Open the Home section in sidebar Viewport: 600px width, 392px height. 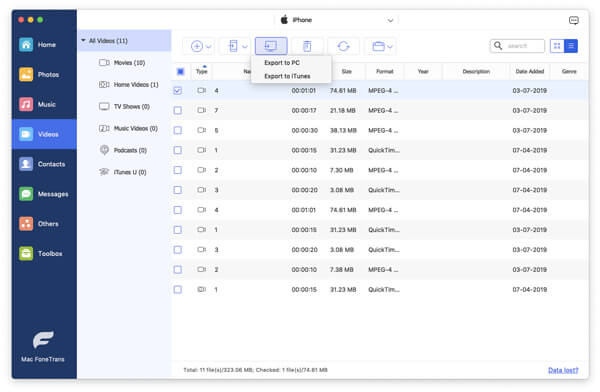point(44,45)
